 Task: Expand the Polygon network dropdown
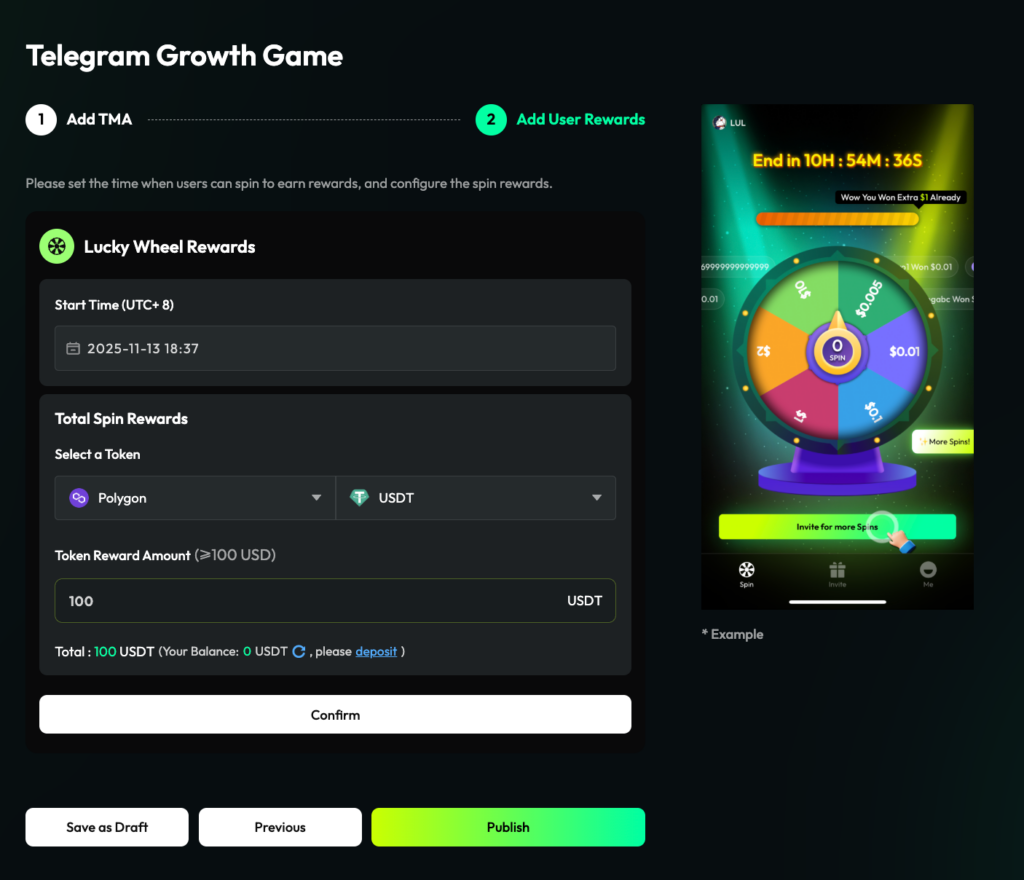tap(316, 498)
